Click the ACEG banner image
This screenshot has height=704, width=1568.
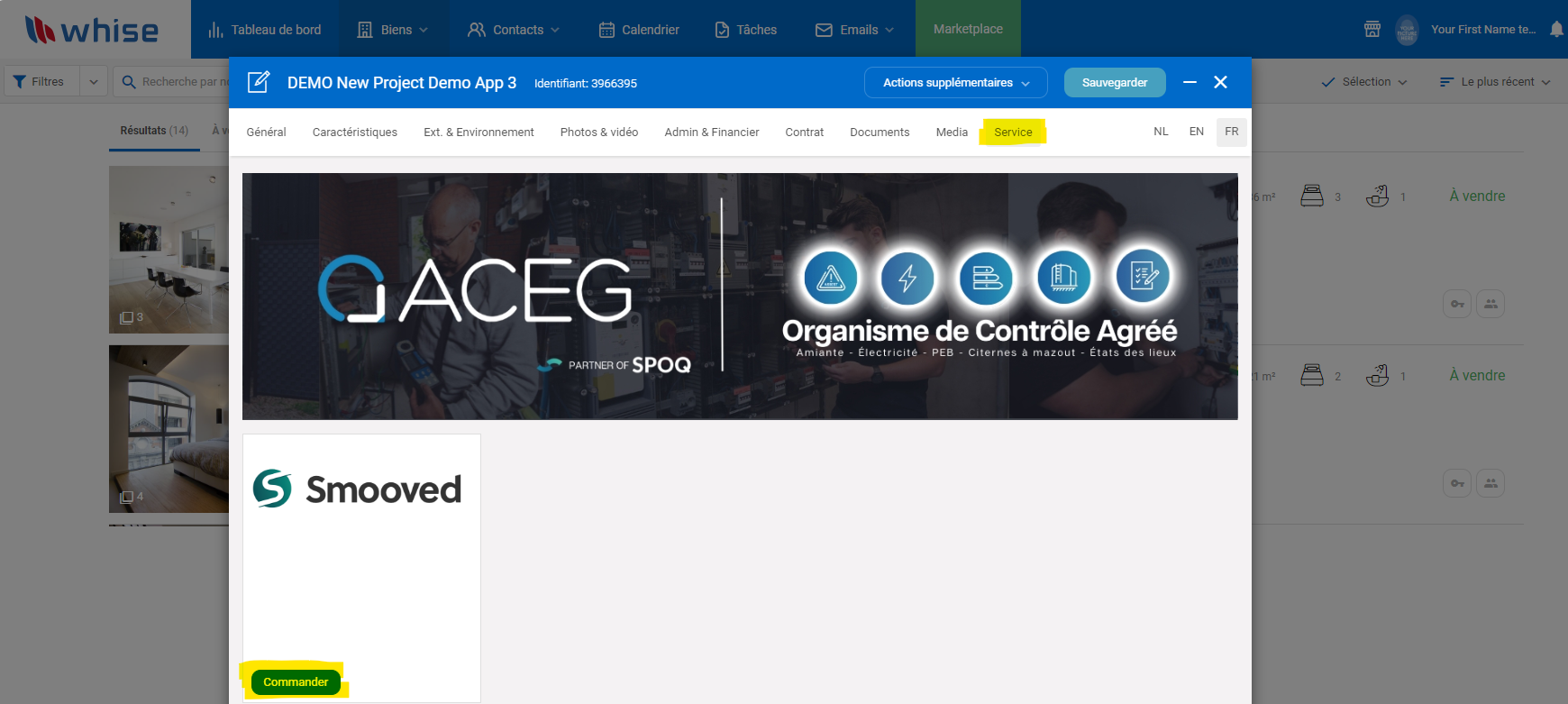[740, 297]
